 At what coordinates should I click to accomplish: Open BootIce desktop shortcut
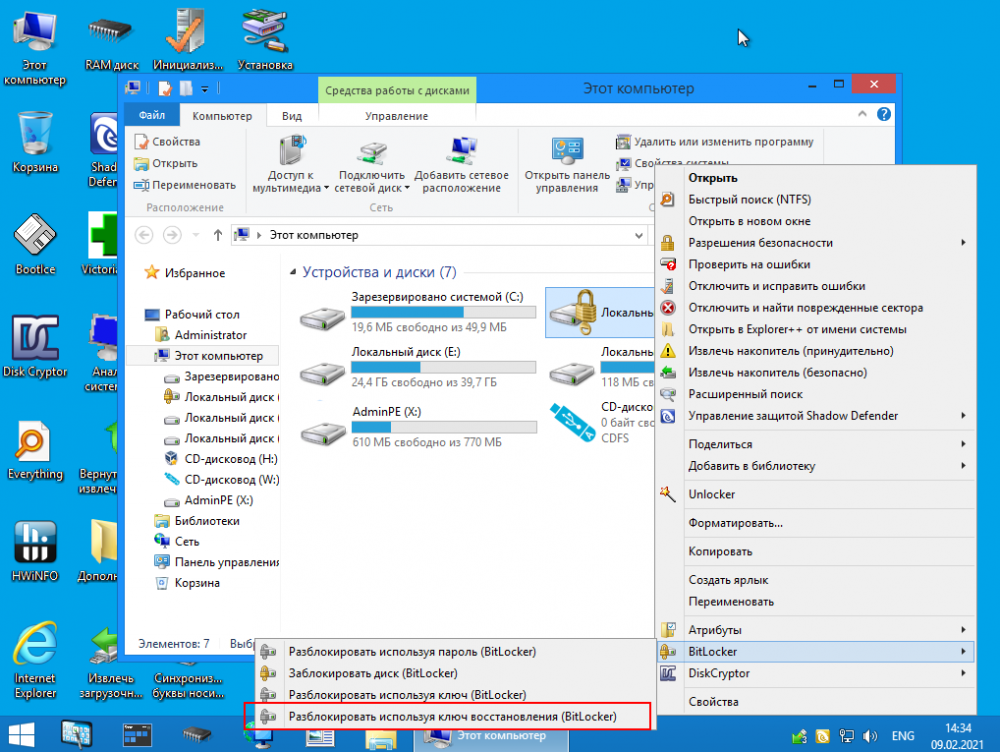34,240
